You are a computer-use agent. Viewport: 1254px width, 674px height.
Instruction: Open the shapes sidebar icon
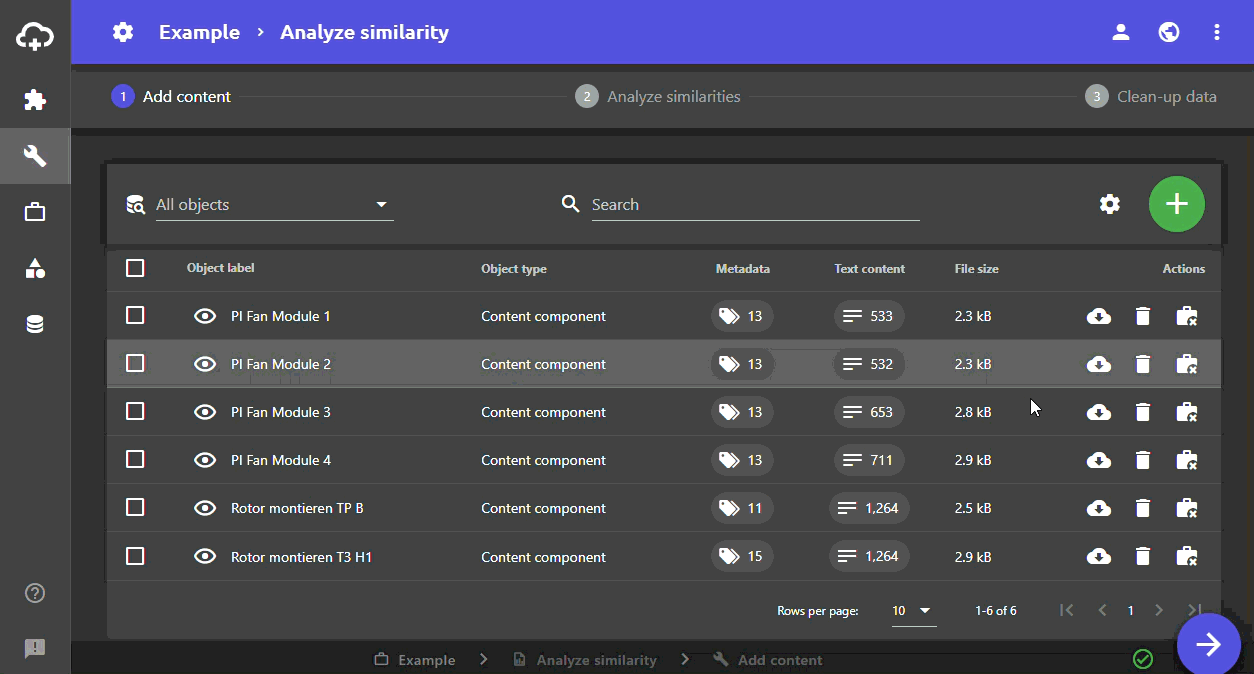click(x=35, y=268)
